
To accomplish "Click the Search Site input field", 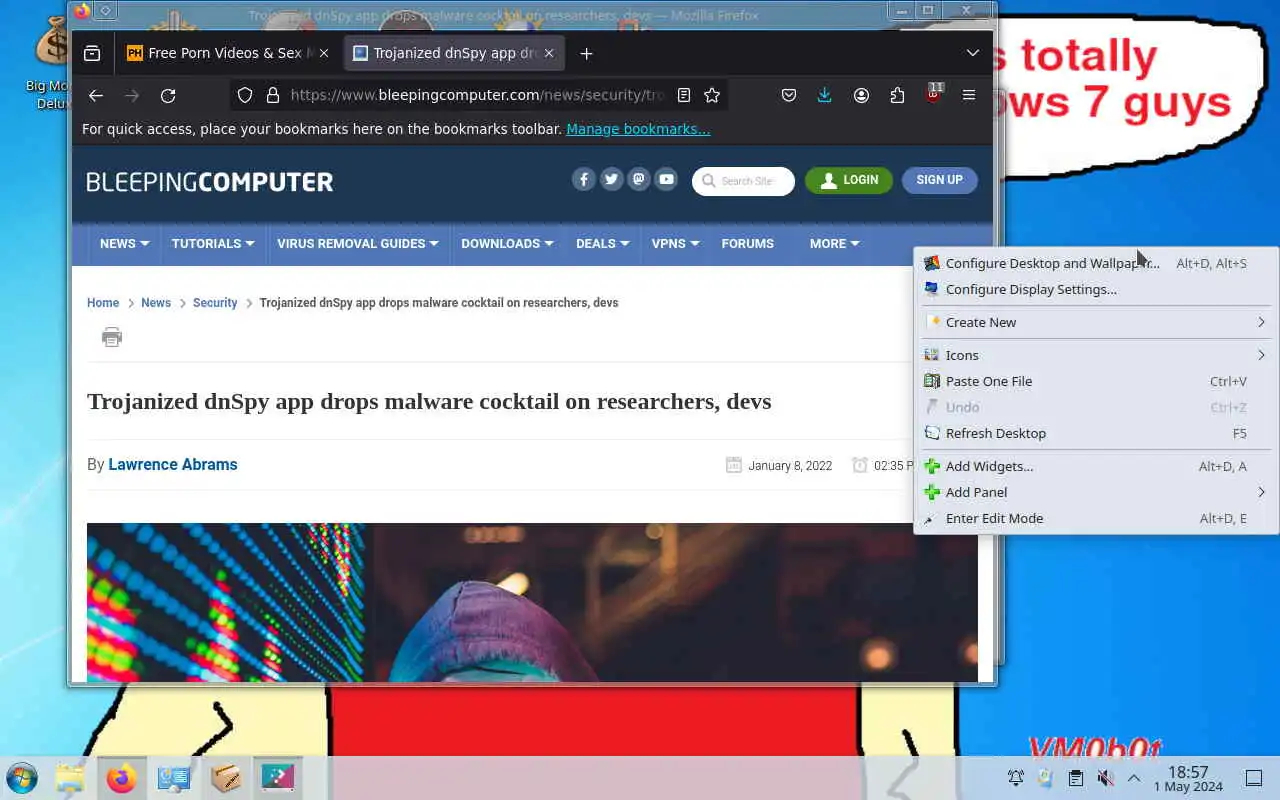I will (x=743, y=181).
